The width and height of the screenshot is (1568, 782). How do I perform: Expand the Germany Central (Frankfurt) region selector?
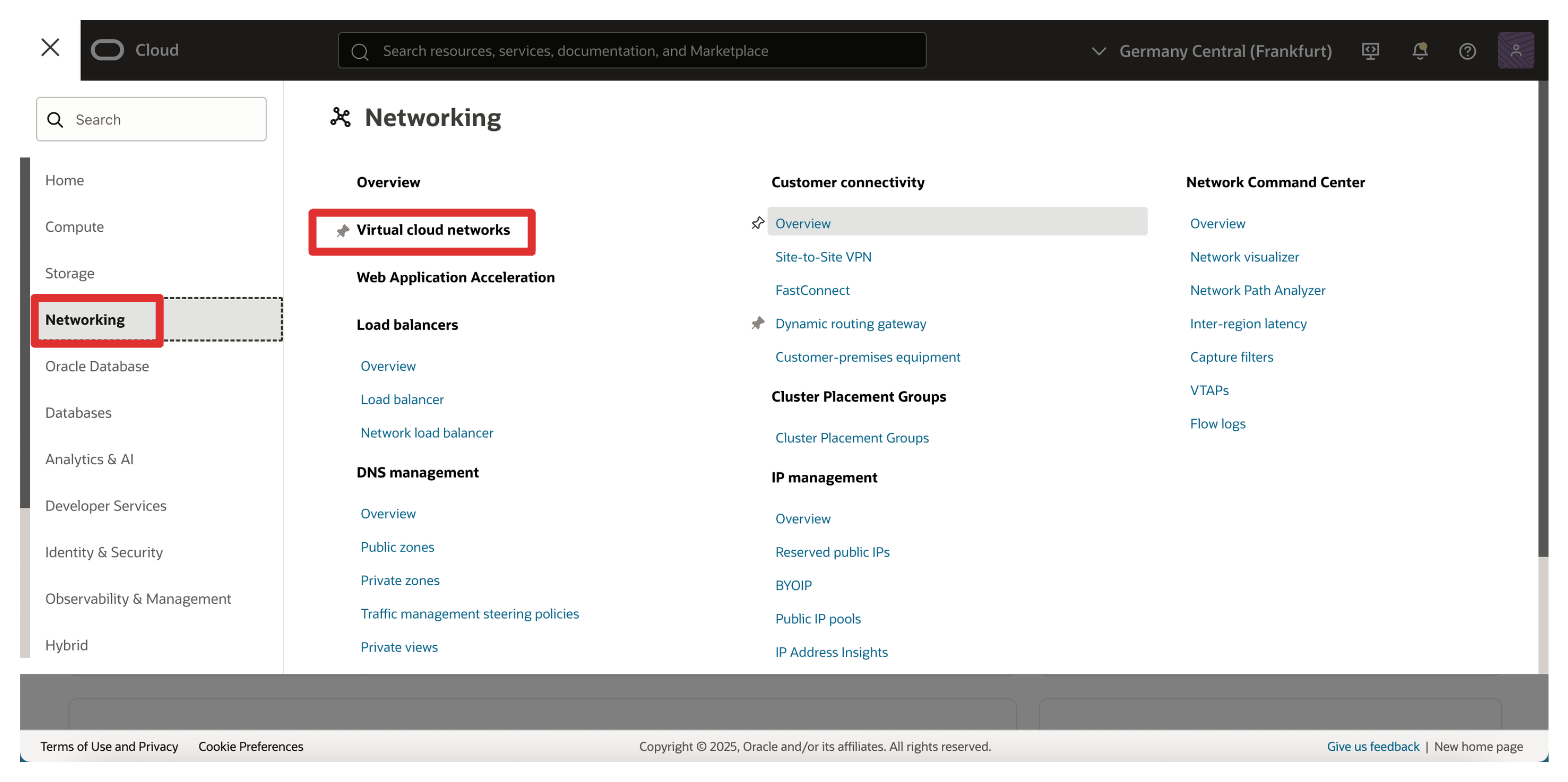coord(1211,51)
